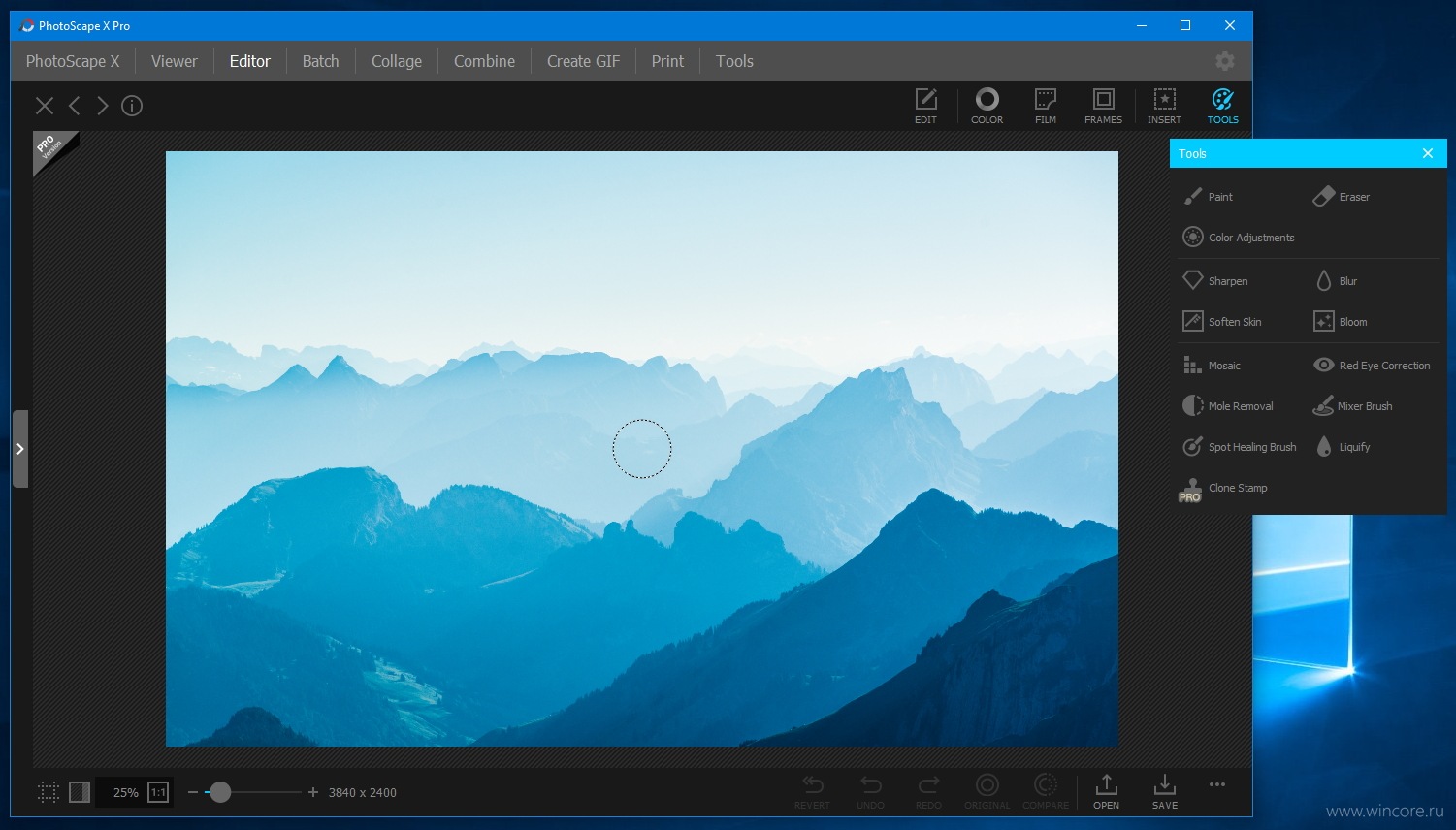
Task: Select the Soften Skin tool
Action: click(x=1222, y=322)
